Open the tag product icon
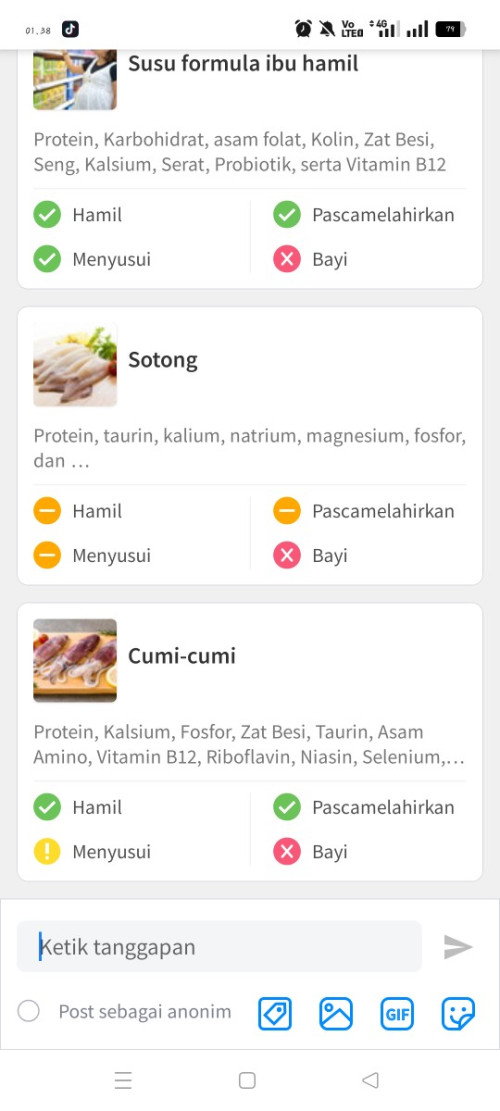 point(275,1013)
